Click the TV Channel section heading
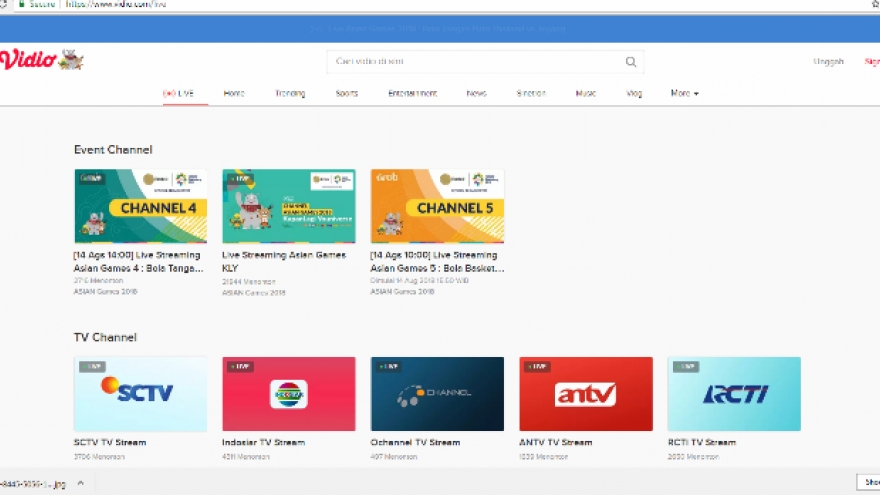880x495 pixels. (105, 337)
